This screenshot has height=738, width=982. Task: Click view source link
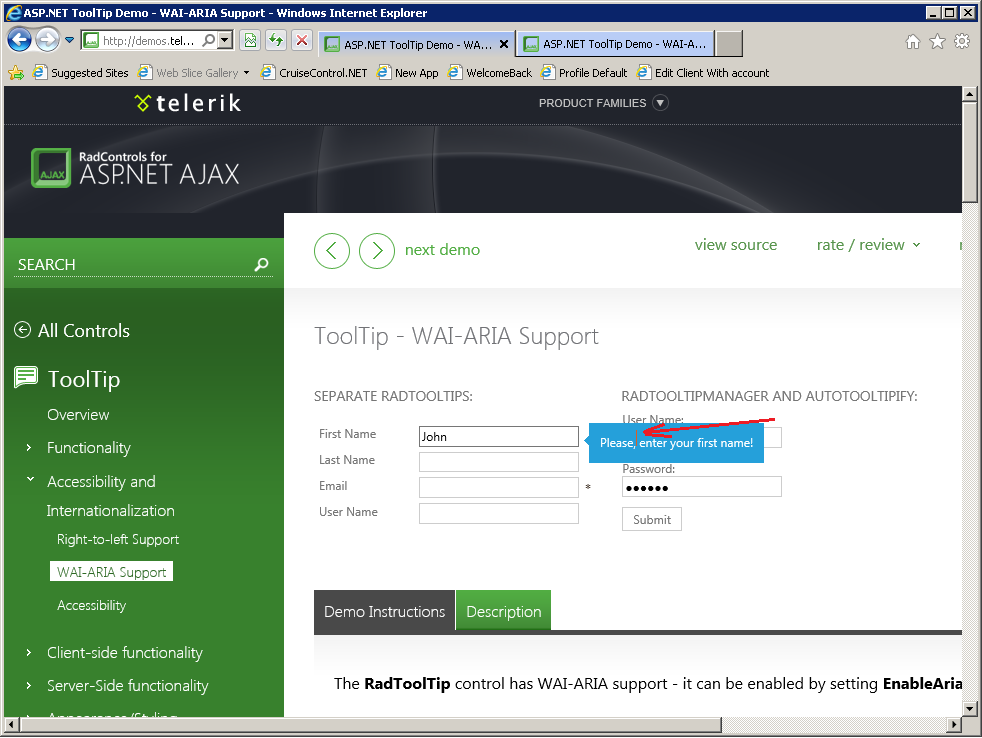point(736,245)
